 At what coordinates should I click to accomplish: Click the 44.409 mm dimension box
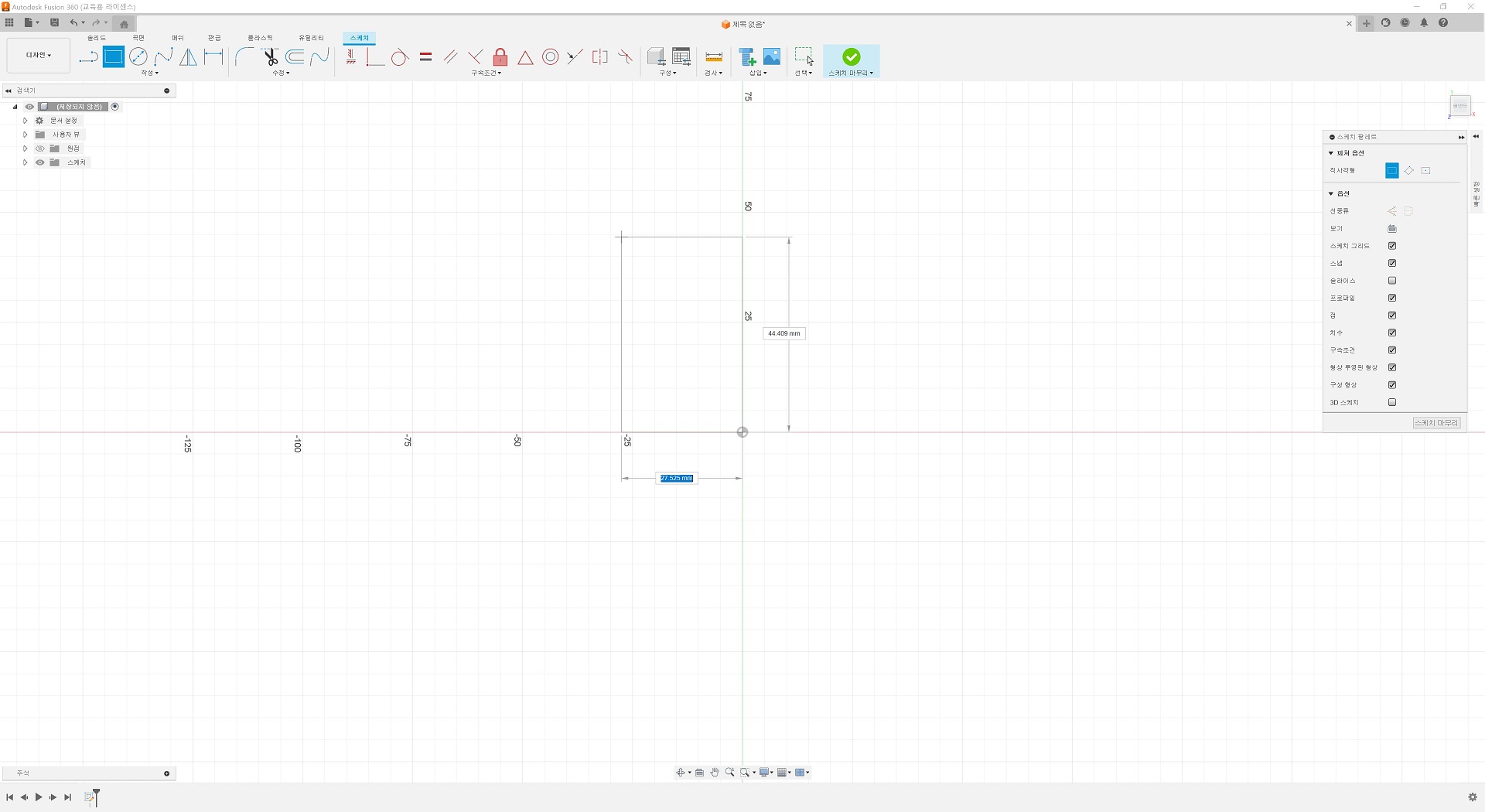(784, 333)
